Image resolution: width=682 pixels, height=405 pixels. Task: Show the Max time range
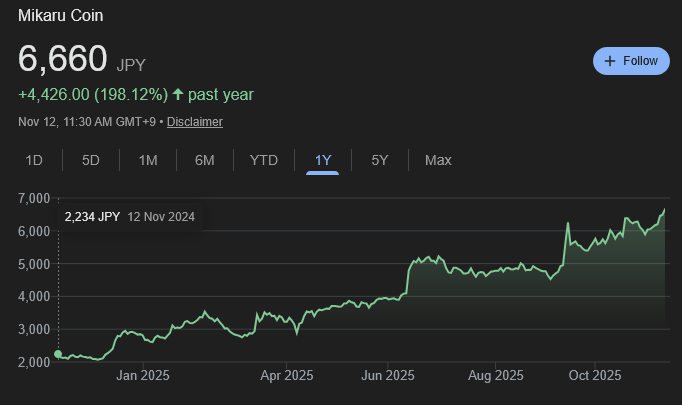point(438,160)
